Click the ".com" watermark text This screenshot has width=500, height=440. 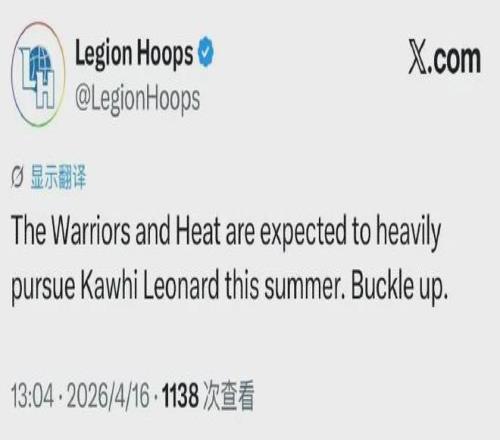point(455,60)
